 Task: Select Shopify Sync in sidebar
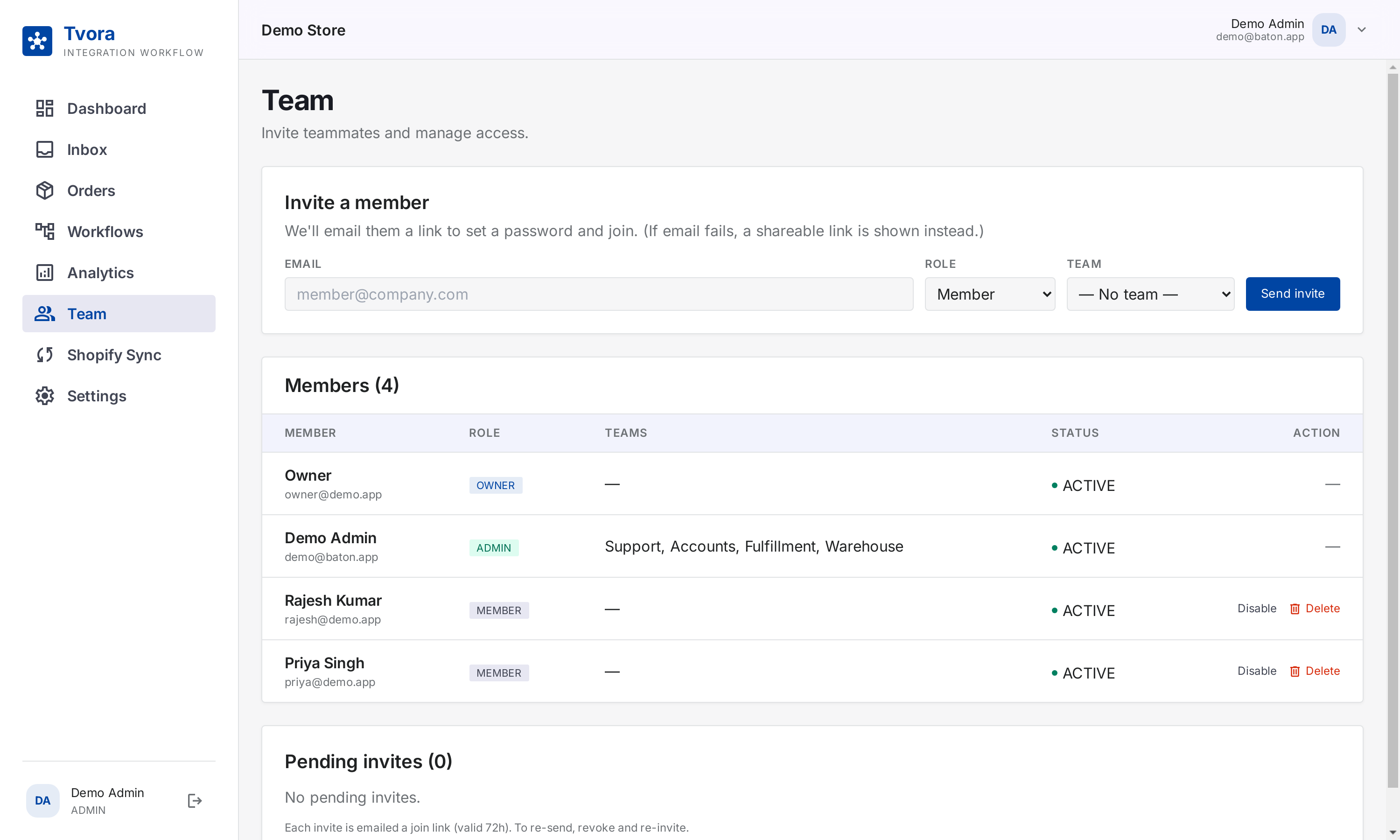pos(119,355)
